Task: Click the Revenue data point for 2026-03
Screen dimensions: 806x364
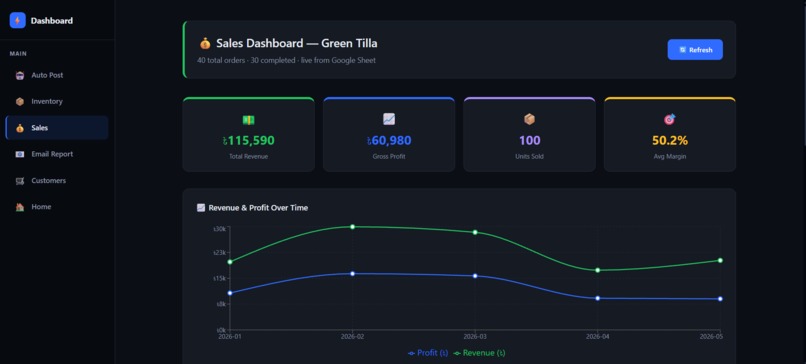Action: [475, 232]
